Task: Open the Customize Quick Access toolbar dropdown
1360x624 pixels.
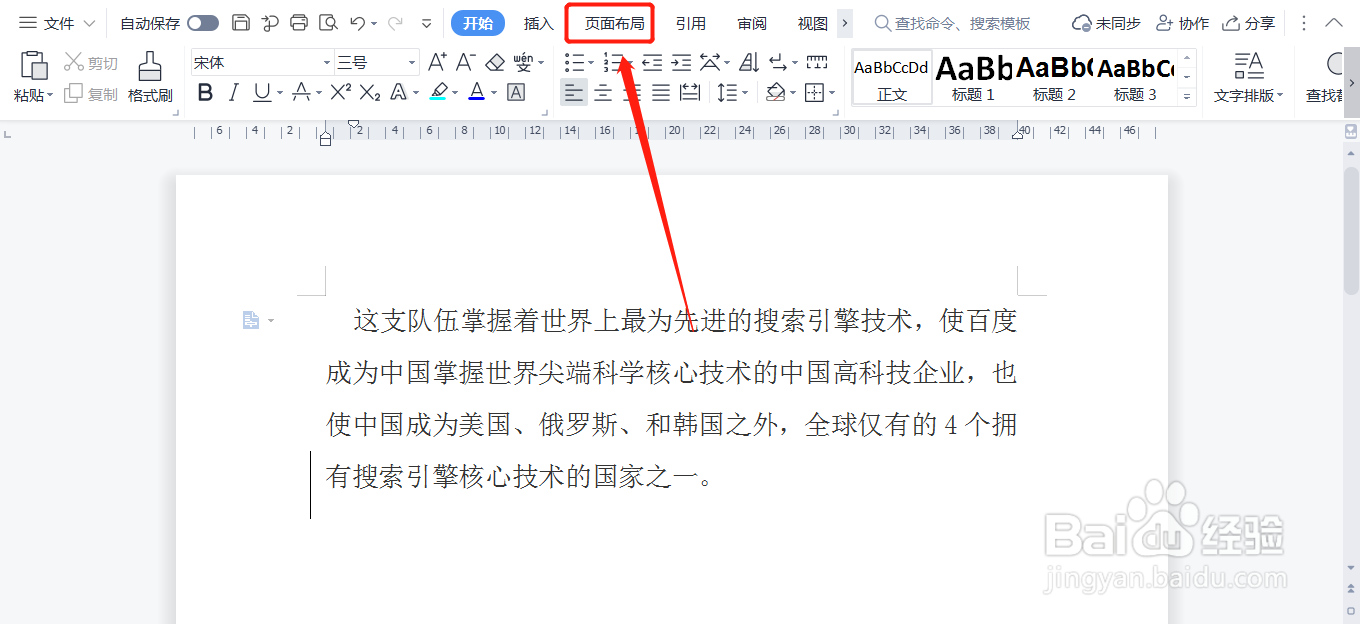Action: tap(427, 23)
